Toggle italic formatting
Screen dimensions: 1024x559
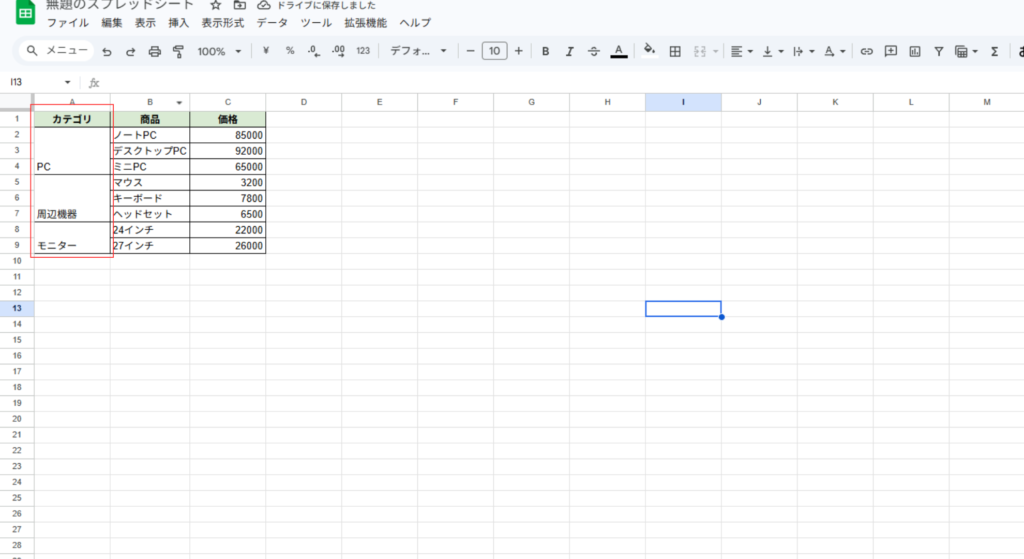point(570,51)
